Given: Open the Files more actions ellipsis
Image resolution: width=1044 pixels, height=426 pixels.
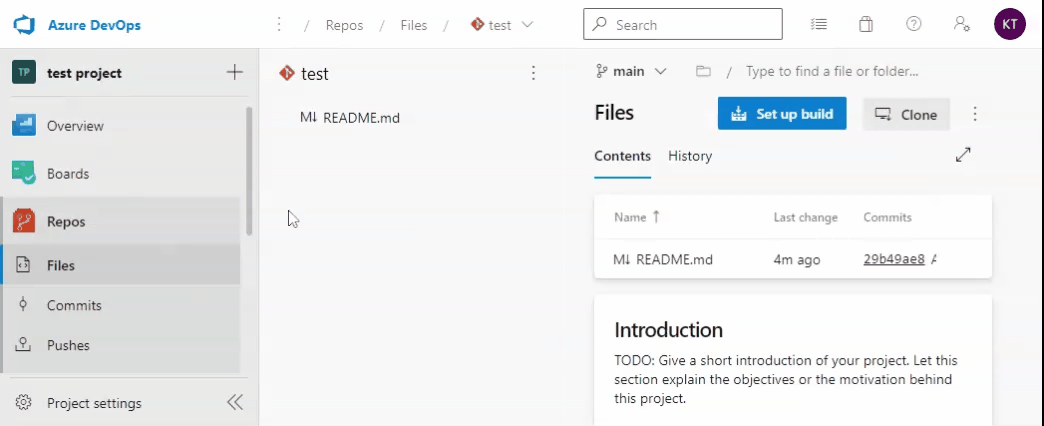Looking at the screenshot, I should (x=975, y=114).
